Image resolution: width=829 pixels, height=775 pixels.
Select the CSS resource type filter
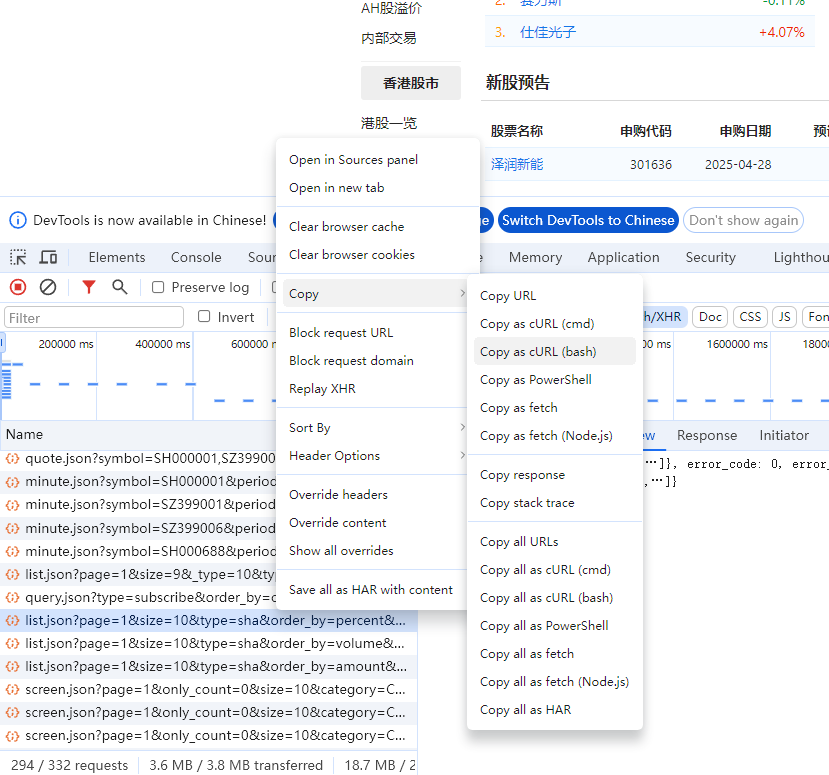(x=750, y=317)
